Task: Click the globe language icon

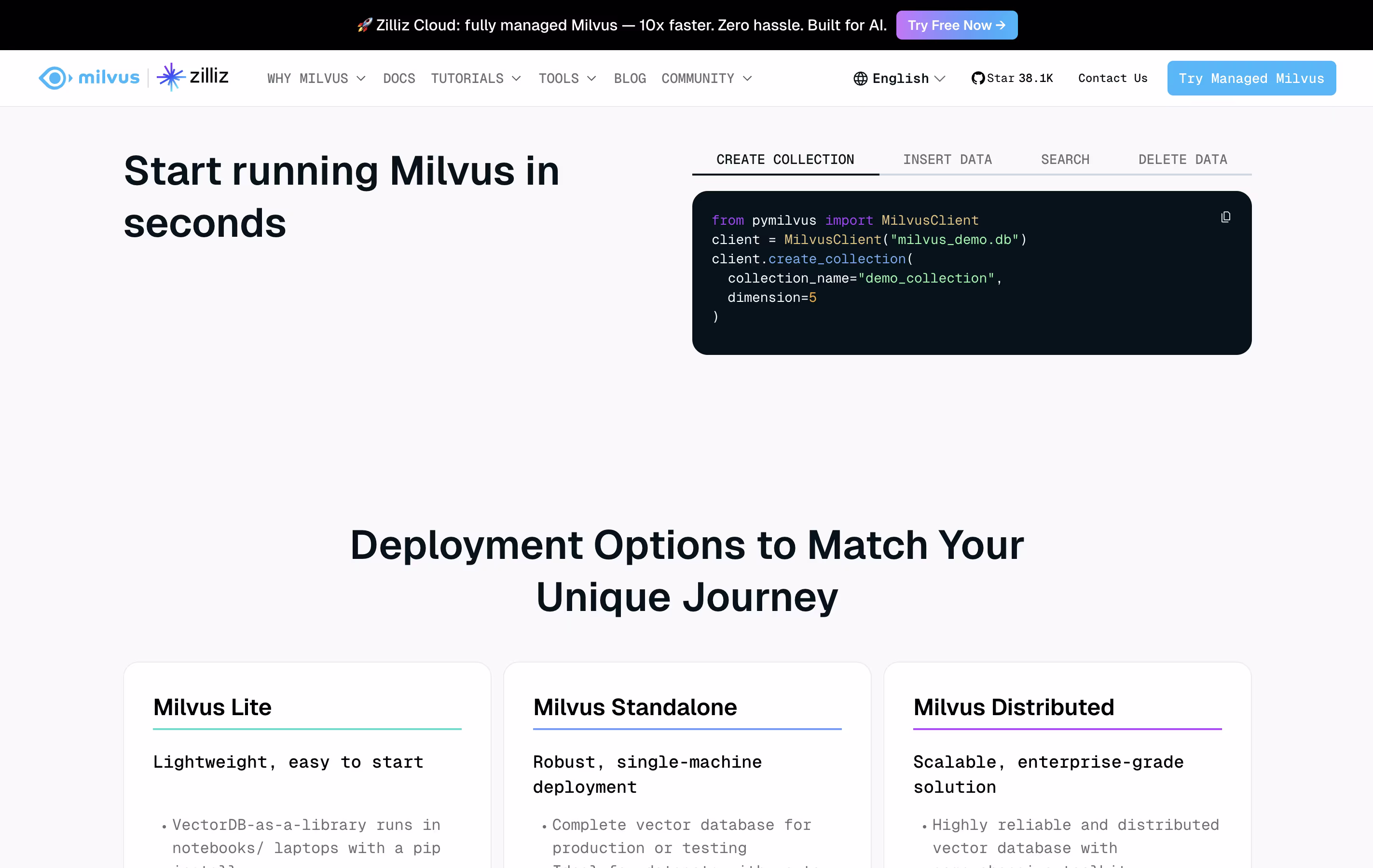Action: (860, 79)
